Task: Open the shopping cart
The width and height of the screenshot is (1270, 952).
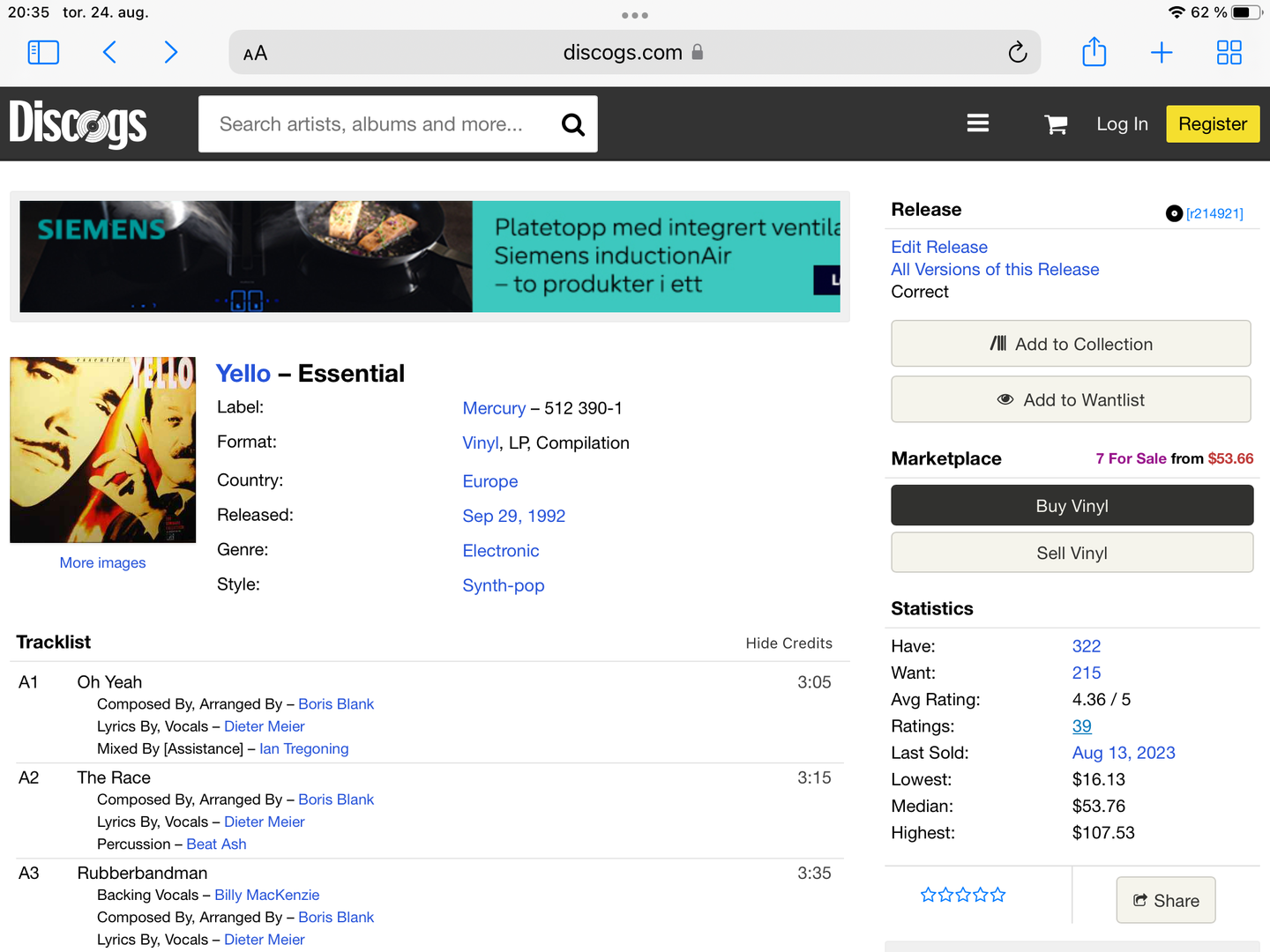Action: click(1055, 124)
